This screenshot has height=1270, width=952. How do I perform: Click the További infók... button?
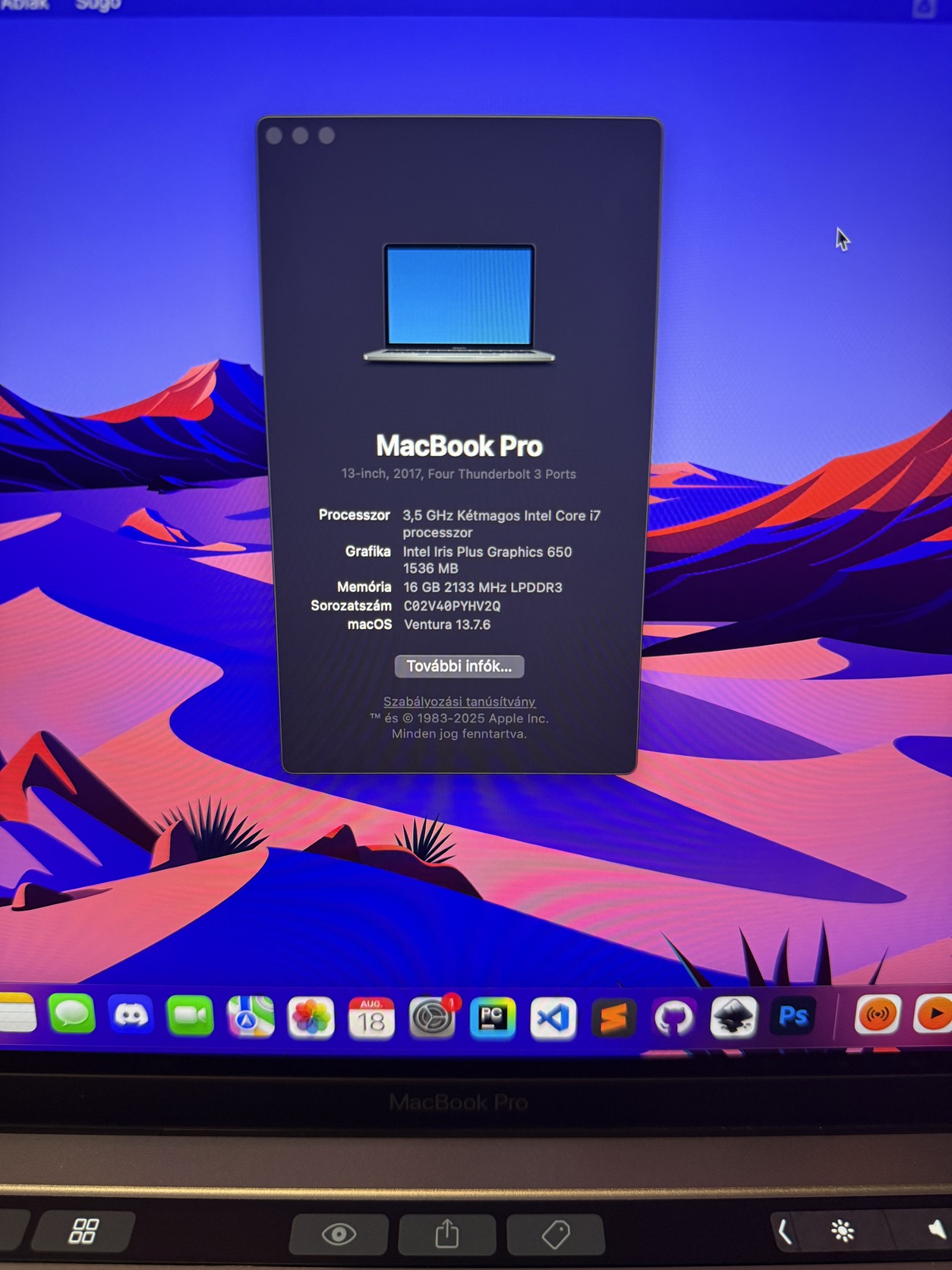tap(459, 666)
